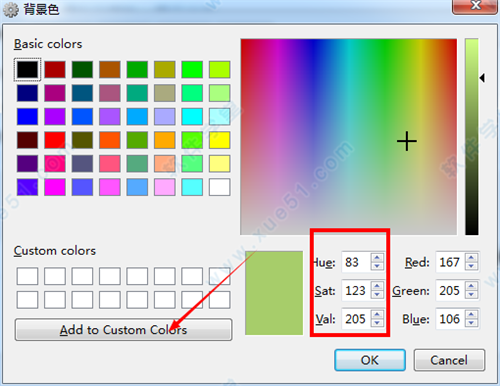
Task: Select the black basic color swatch
Action: (x=27, y=69)
